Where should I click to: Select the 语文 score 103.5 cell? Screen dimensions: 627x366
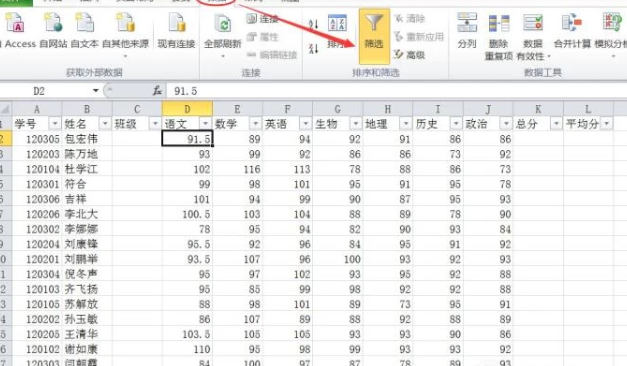point(187,334)
